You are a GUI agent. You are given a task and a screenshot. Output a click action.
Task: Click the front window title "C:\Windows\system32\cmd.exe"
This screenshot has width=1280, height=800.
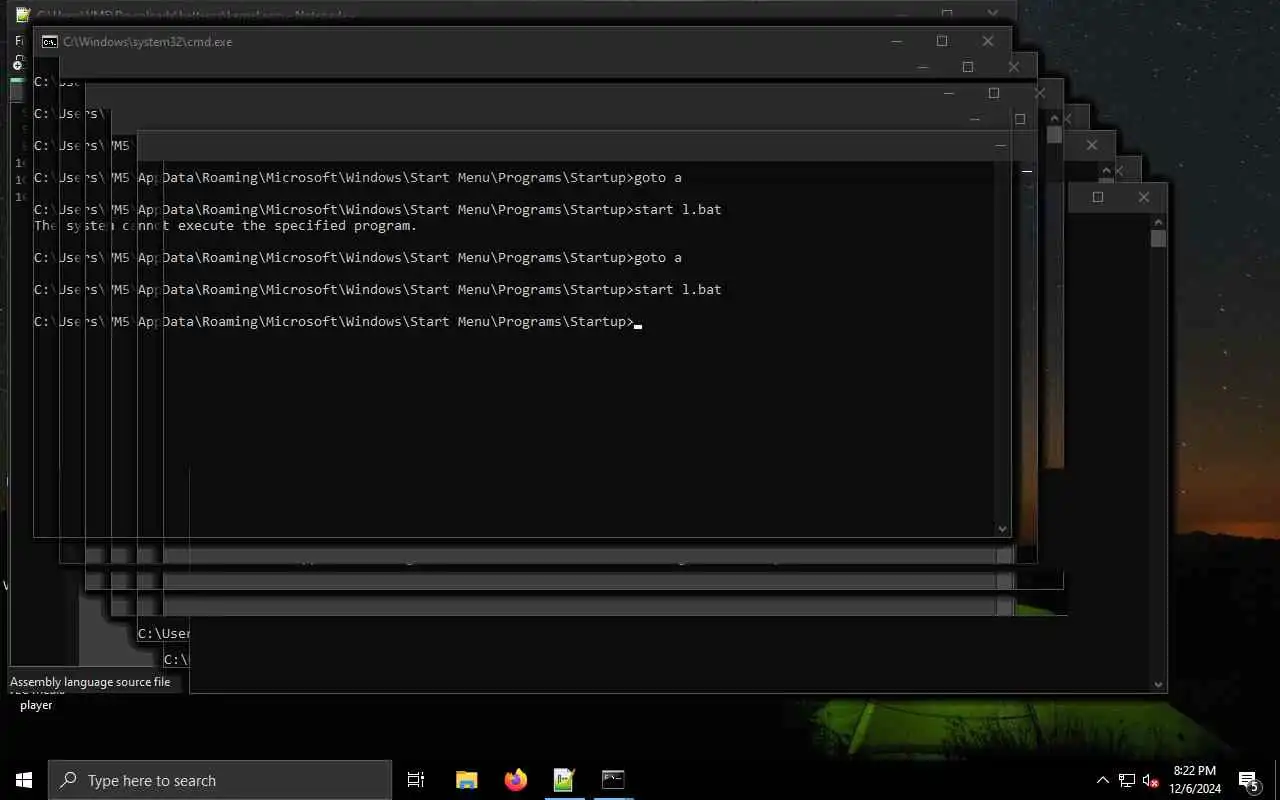click(x=148, y=42)
